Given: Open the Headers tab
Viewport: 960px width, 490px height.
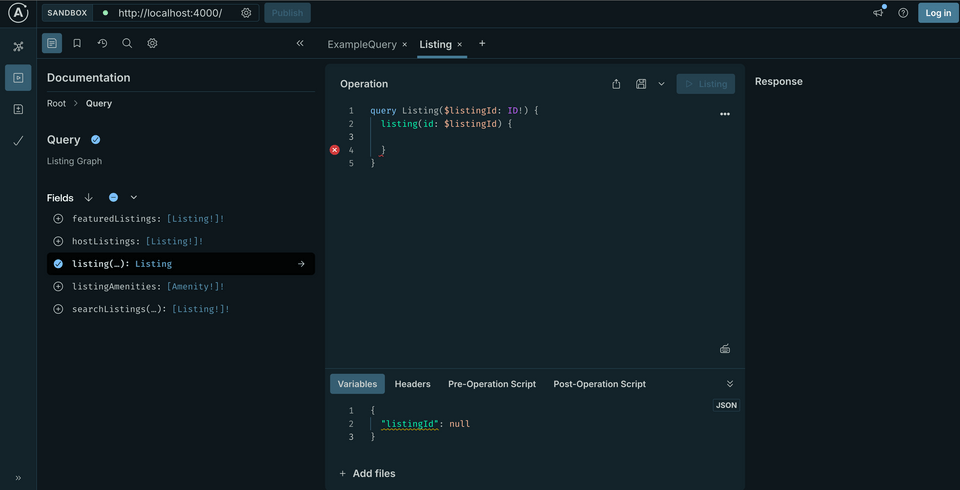Looking at the screenshot, I should click(x=413, y=384).
